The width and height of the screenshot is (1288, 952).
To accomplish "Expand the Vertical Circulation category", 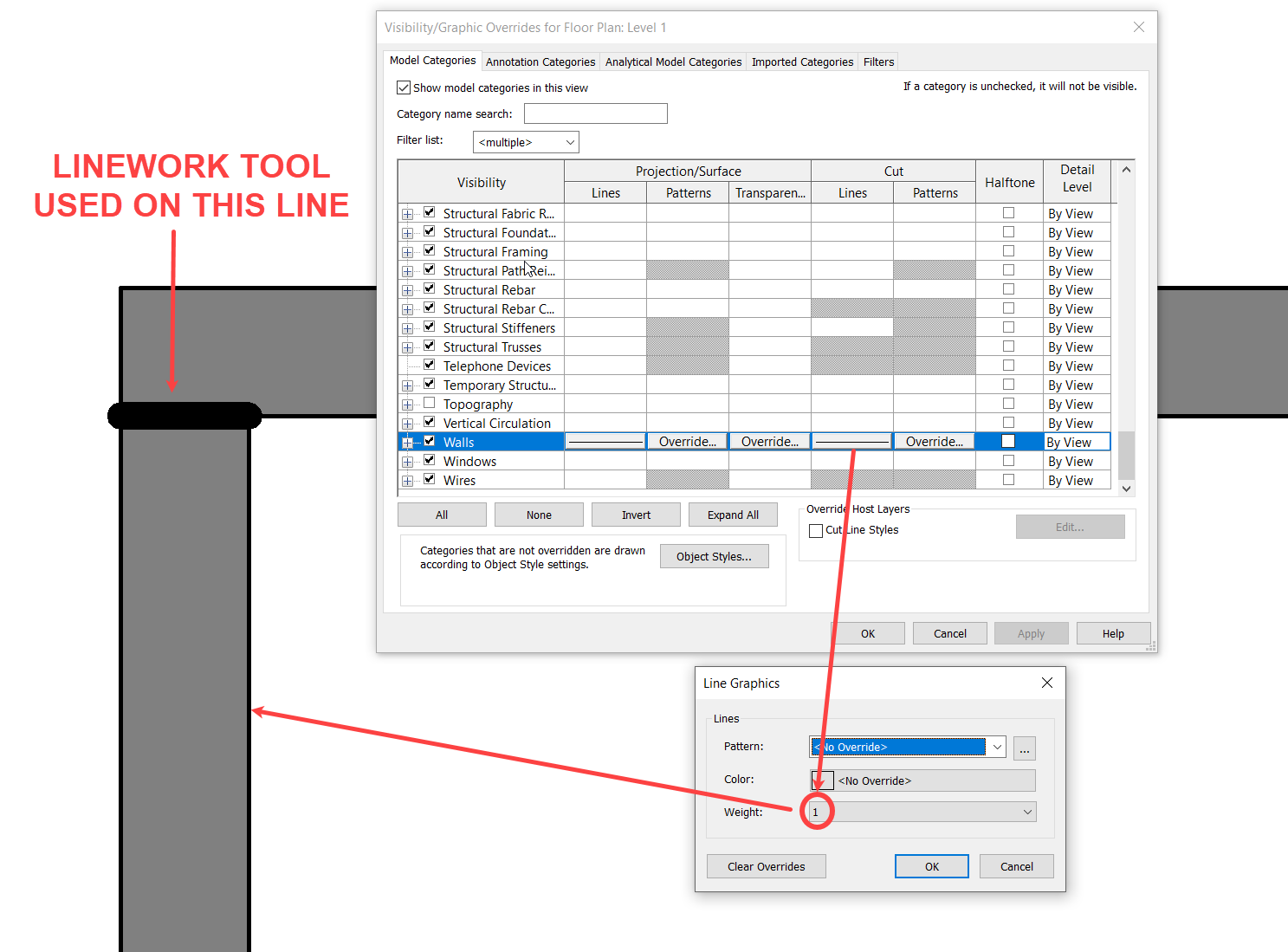I will pos(408,423).
